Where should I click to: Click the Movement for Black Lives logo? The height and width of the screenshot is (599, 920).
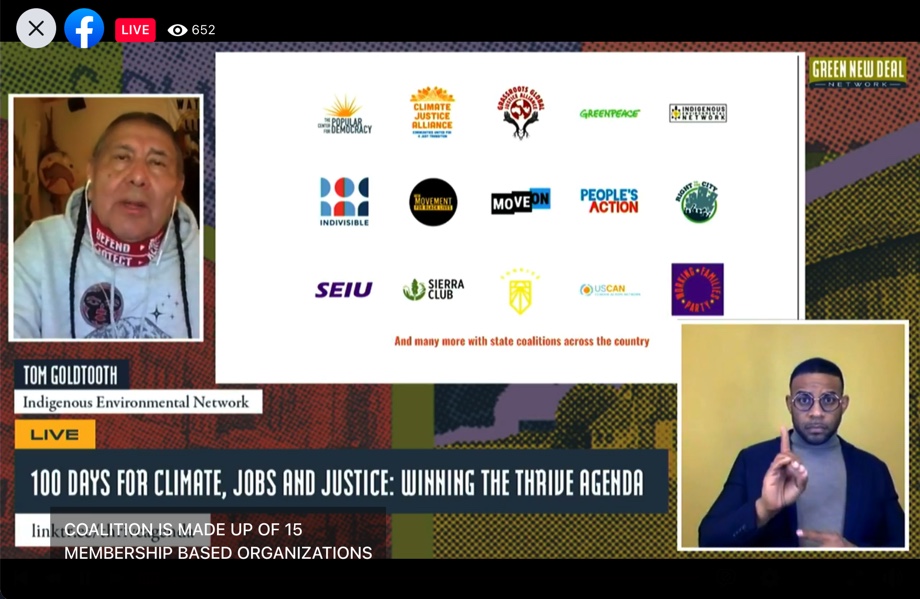[x=433, y=202]
